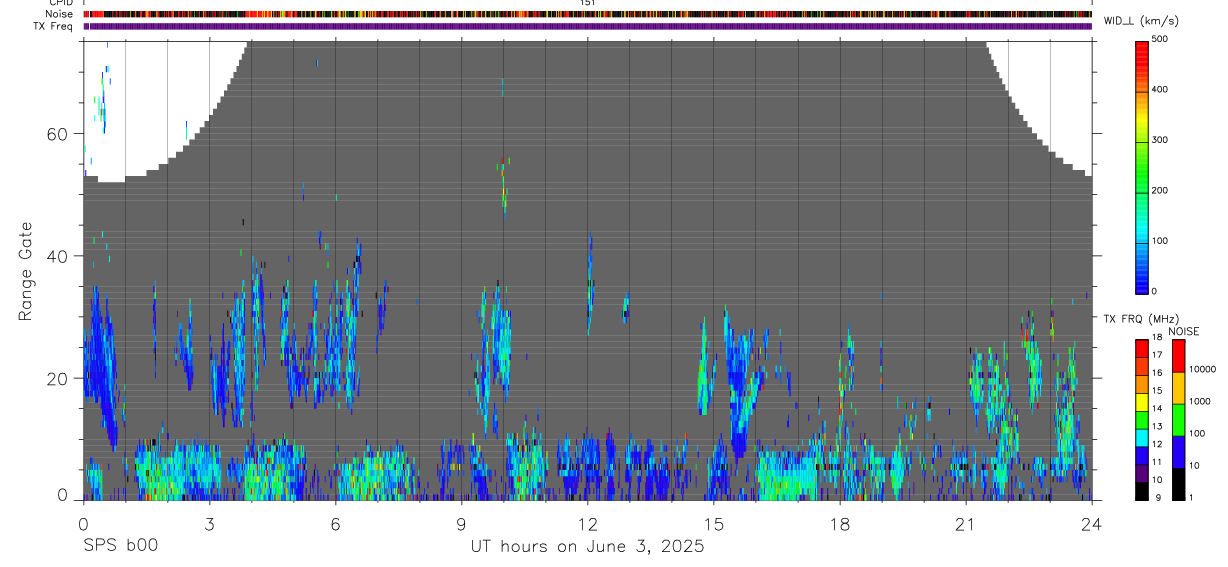
Task: Click the 'UT hours on June 3, 2025' axis title
Action: click(587, 546)
